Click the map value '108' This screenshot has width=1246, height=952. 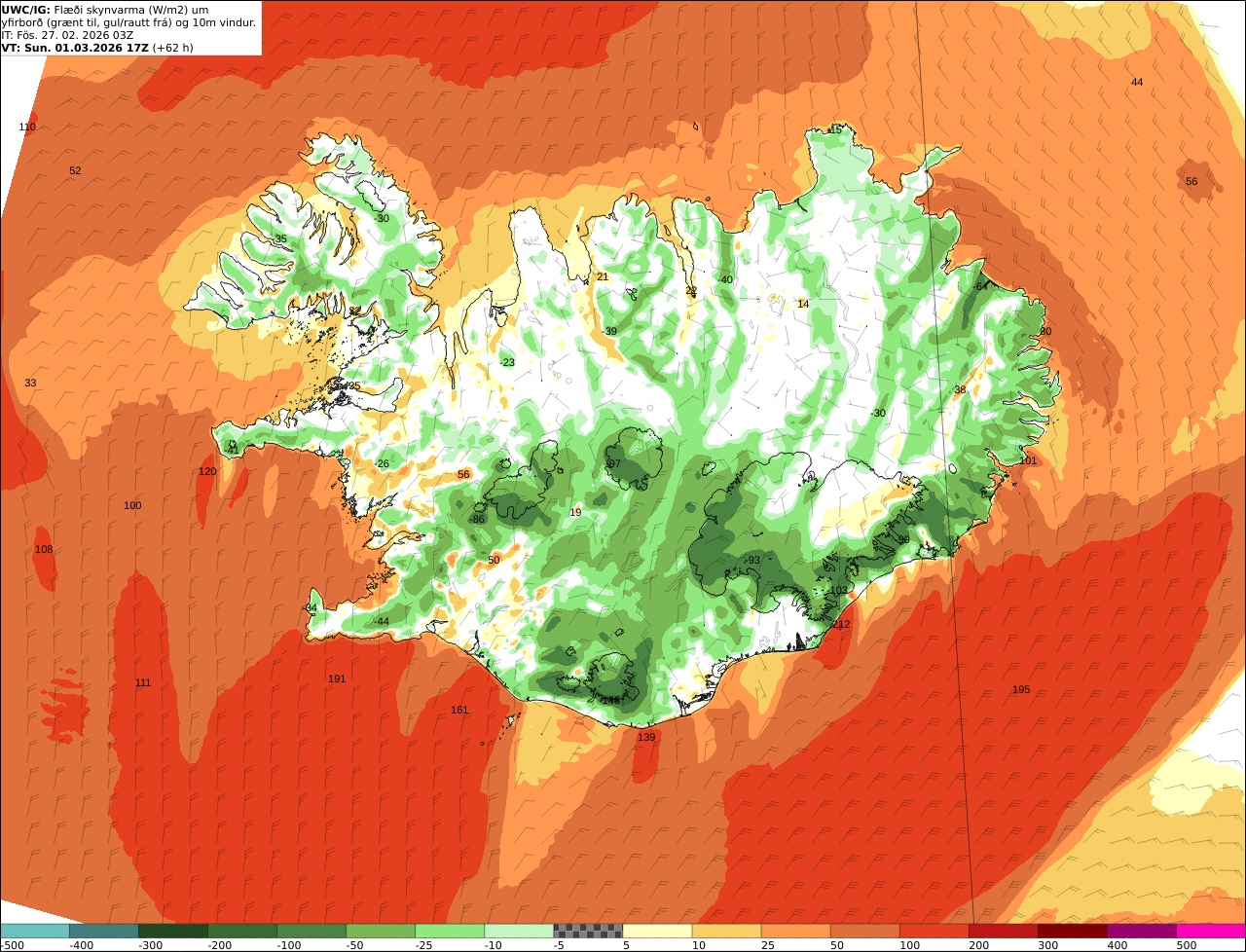[x=44, y=550]
